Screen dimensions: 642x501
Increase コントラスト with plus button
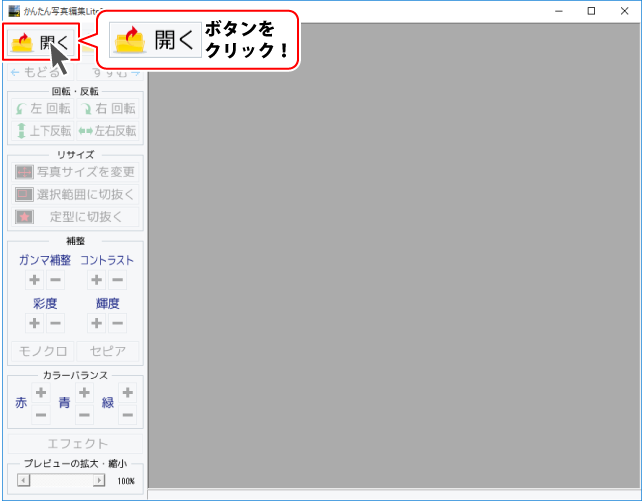click(97, 280)
